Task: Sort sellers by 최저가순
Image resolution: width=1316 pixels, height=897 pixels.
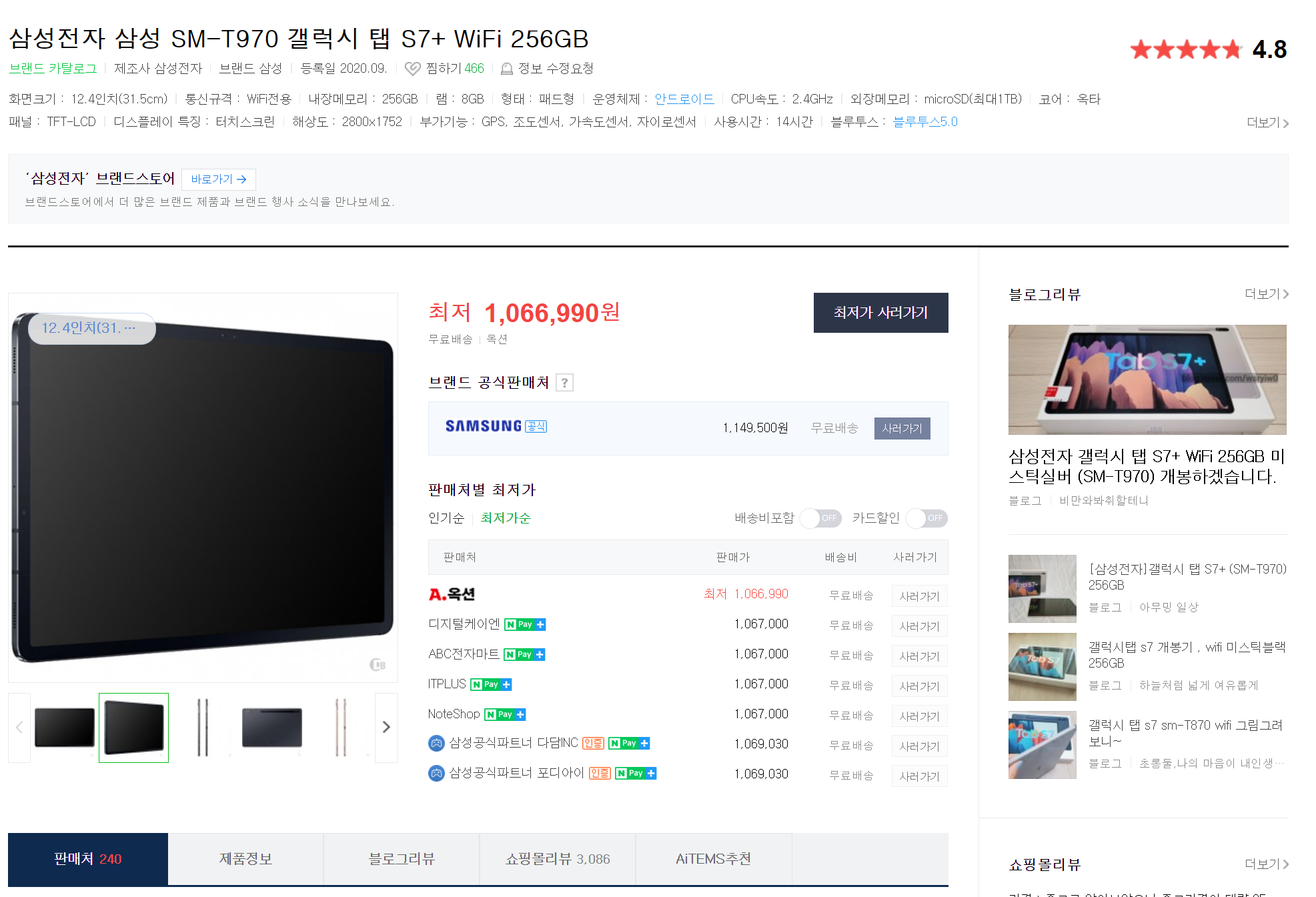Action: tap(506, 518)
